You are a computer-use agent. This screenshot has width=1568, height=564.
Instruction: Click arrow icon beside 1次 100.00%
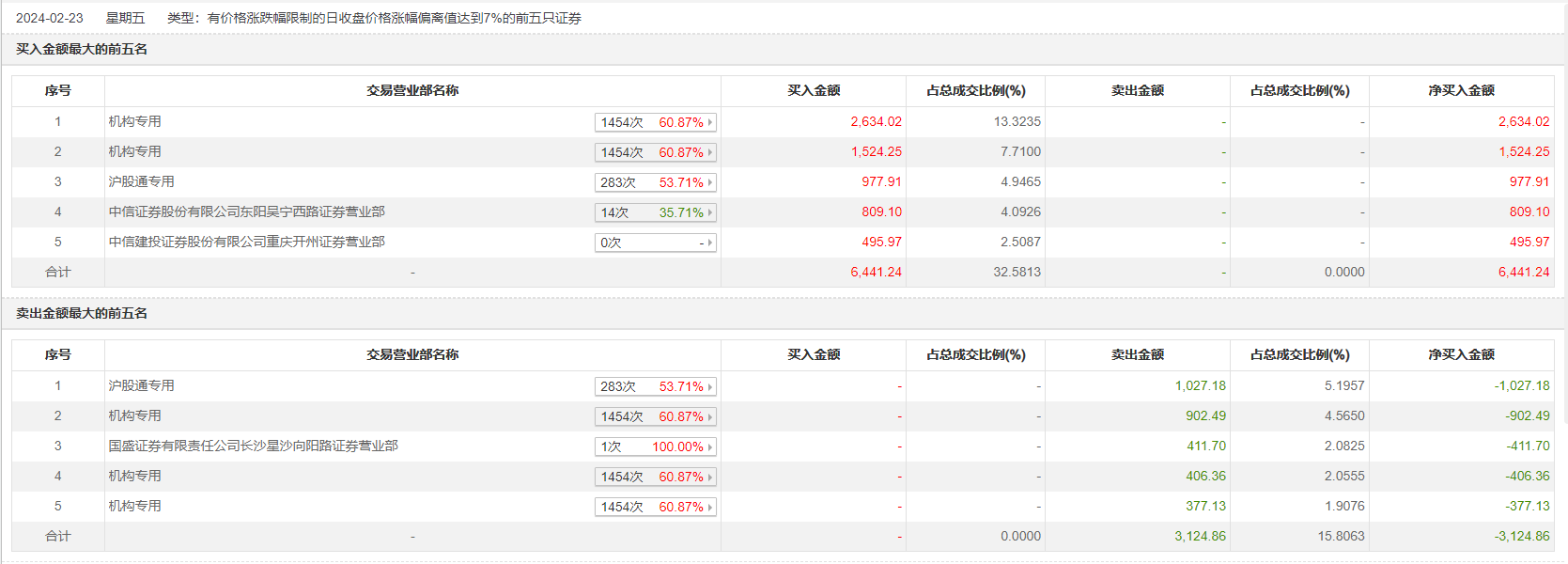(710, 446)
